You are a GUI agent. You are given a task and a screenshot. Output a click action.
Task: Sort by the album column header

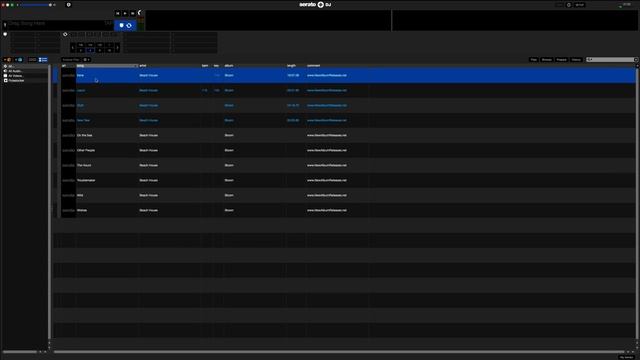[x=255, y=66]
